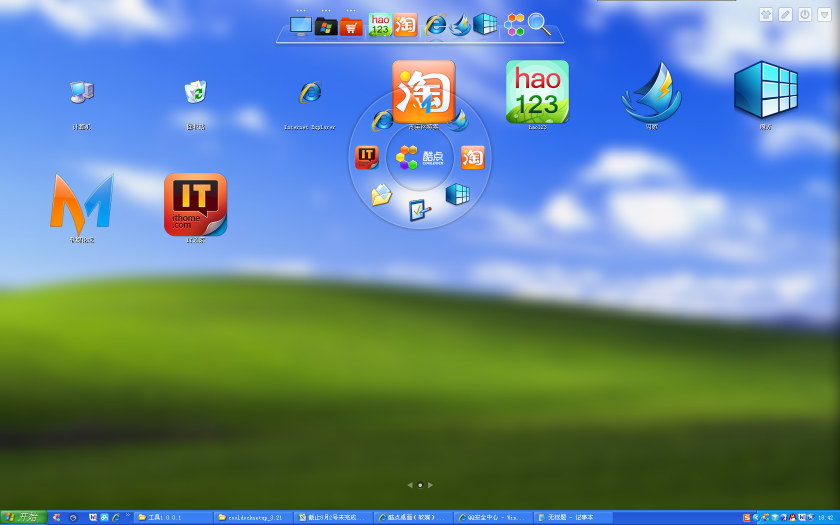Change skin via the shirt icon at top right
This screenshot has height=525, width=840.
(766, 14)
